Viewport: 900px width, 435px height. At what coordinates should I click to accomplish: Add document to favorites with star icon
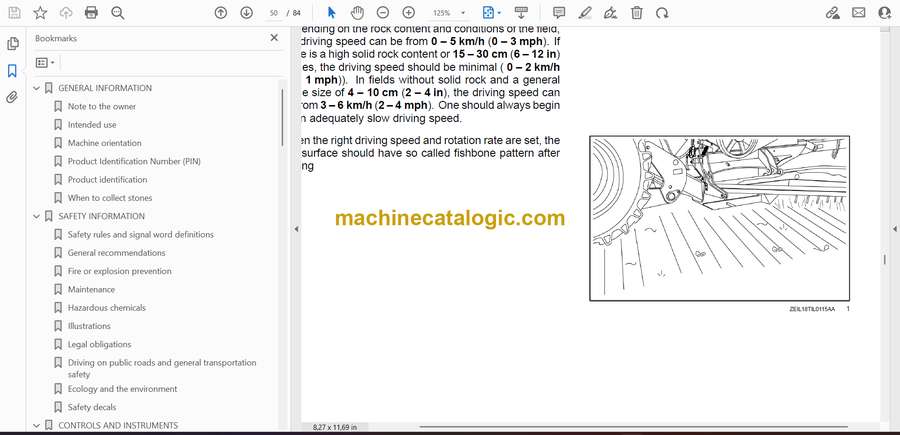tap(40, 13)
